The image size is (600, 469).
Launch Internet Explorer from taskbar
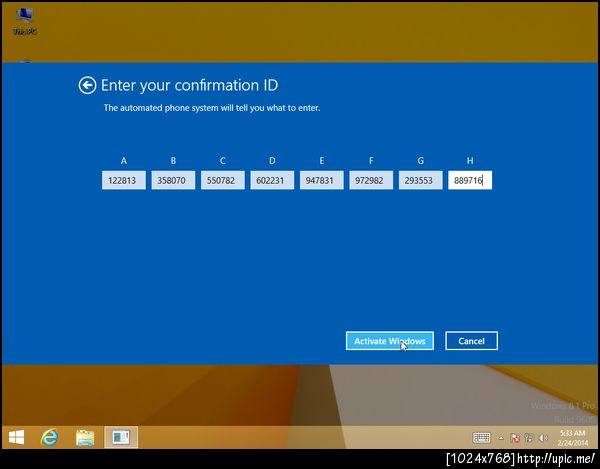point(49,437)
